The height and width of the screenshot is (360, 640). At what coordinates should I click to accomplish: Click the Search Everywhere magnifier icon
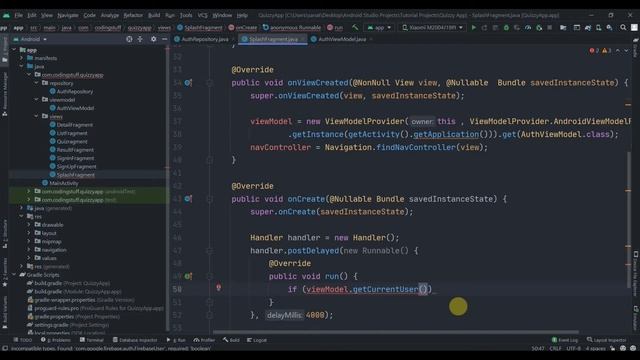click(623, 28)
